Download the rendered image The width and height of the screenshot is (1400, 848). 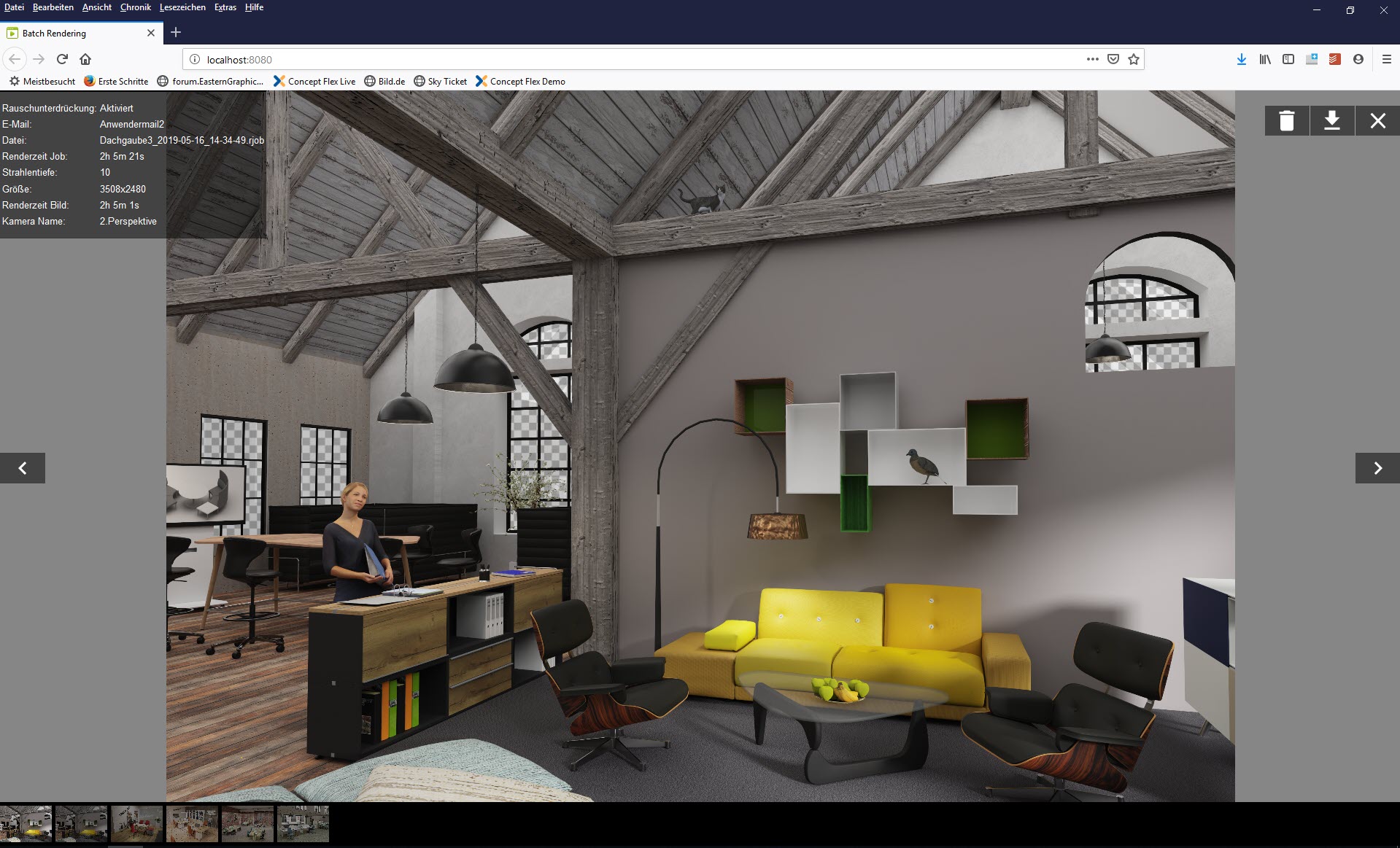1332,121
